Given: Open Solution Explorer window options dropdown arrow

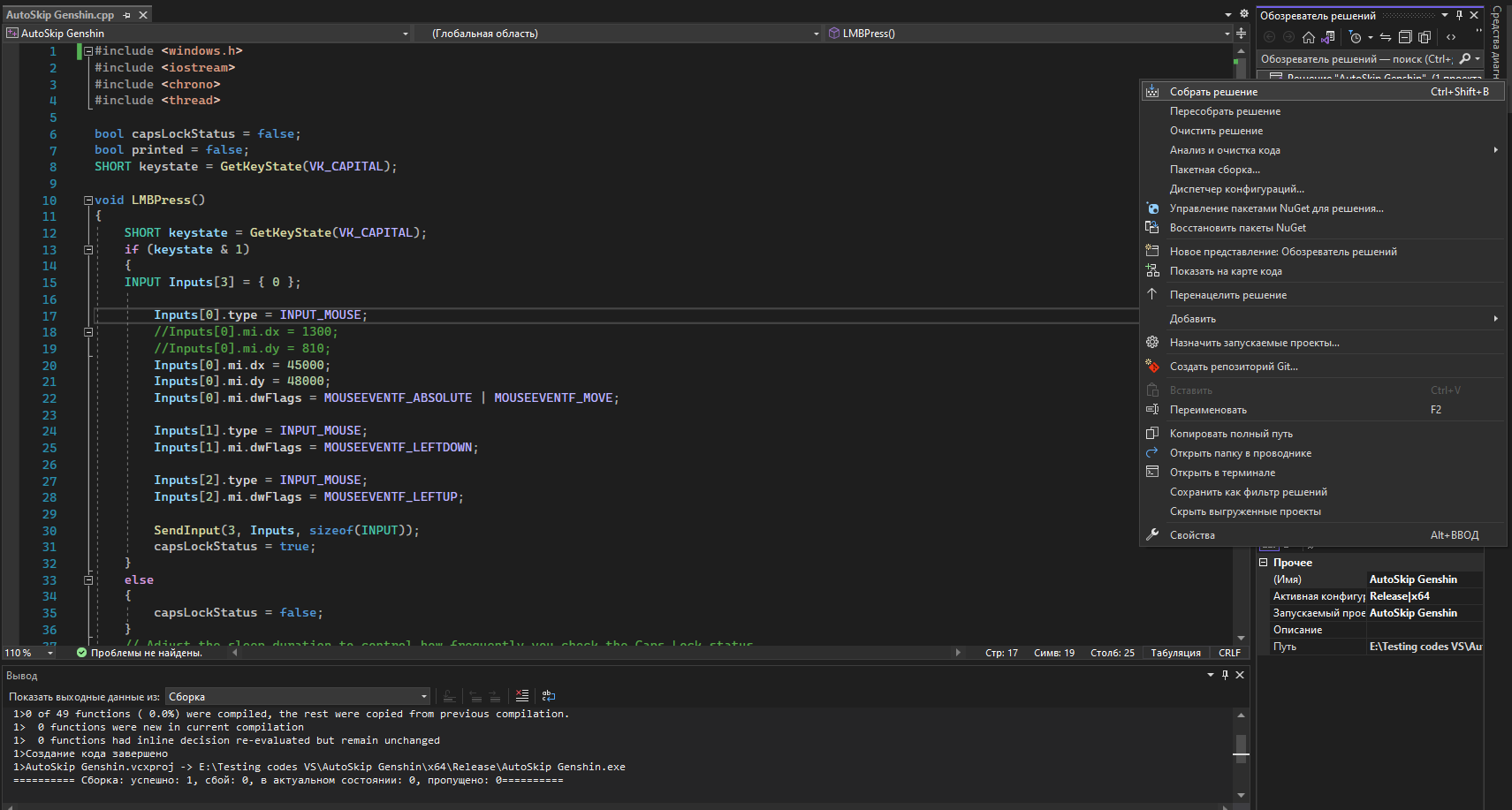Looking at the screenshot, I should tap(1445, 15).
